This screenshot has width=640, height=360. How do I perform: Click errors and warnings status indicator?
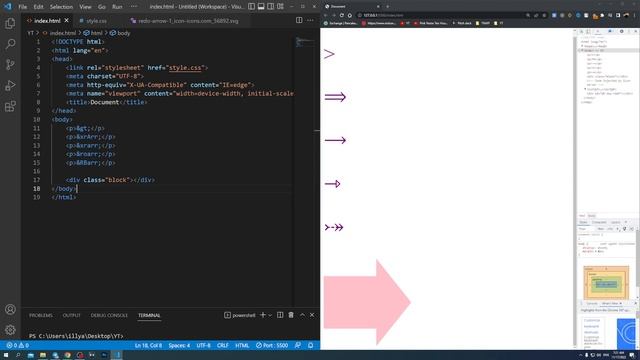click(17, 345)
